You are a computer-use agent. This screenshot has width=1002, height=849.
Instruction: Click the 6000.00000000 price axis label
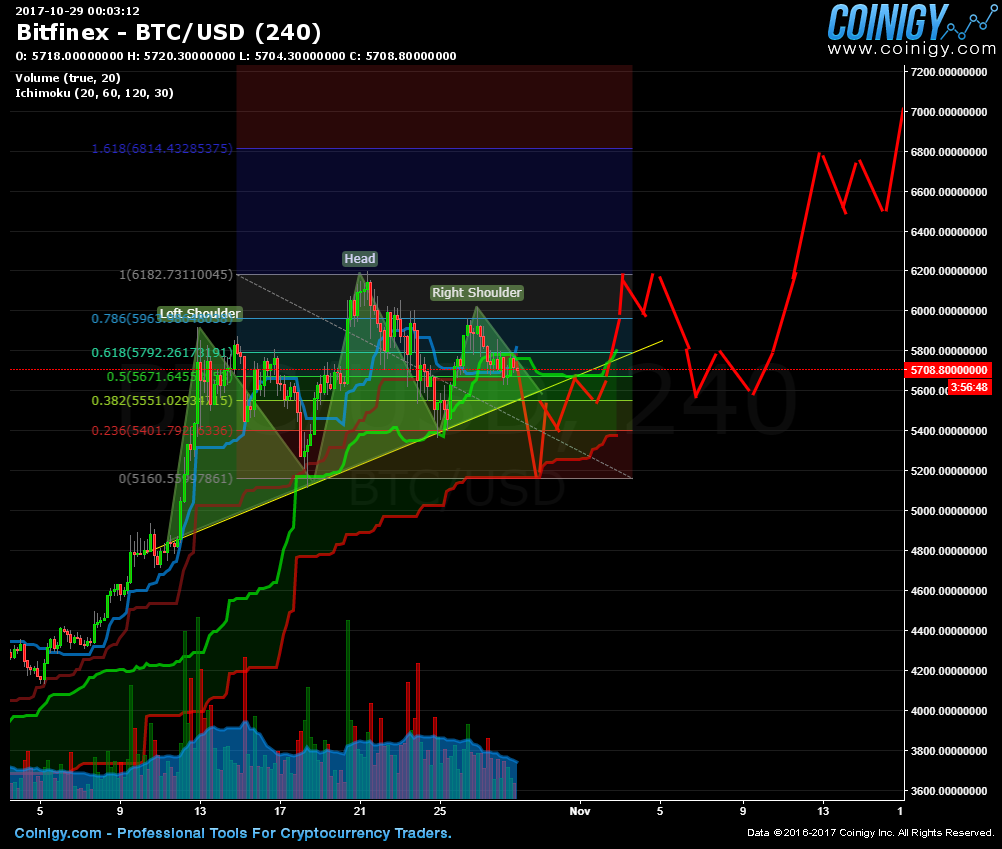pyautogui.click(x=949, y=311)
